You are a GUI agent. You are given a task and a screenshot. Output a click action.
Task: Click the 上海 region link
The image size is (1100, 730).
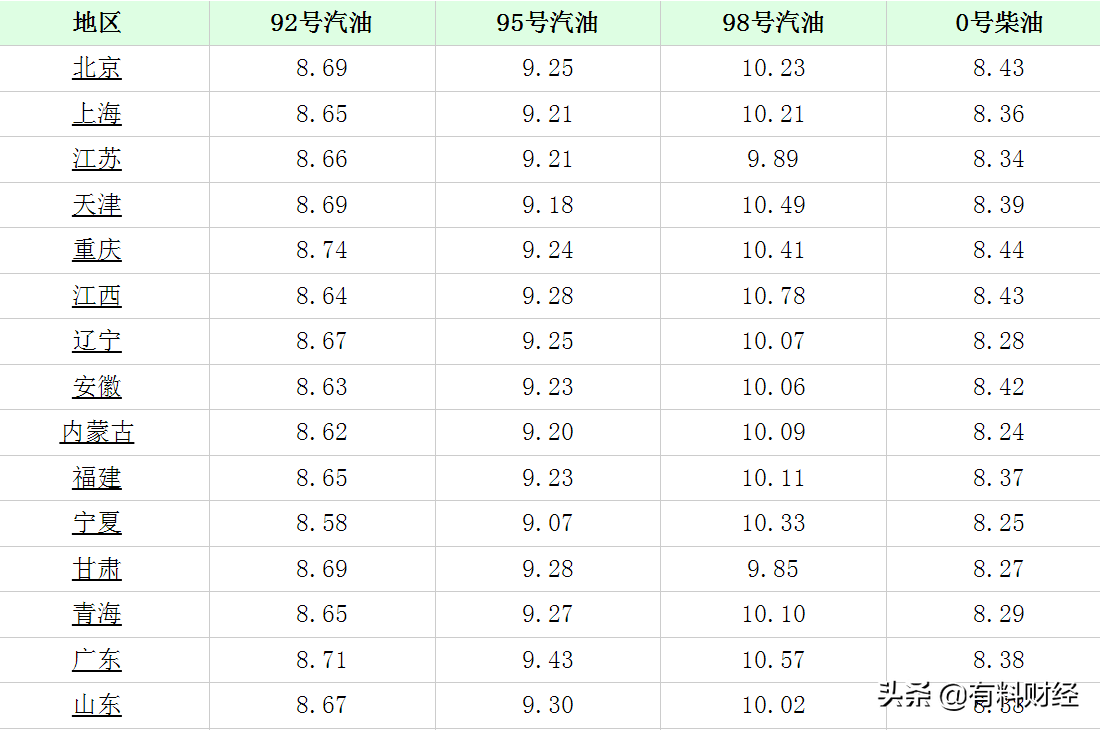coord(97,114)
